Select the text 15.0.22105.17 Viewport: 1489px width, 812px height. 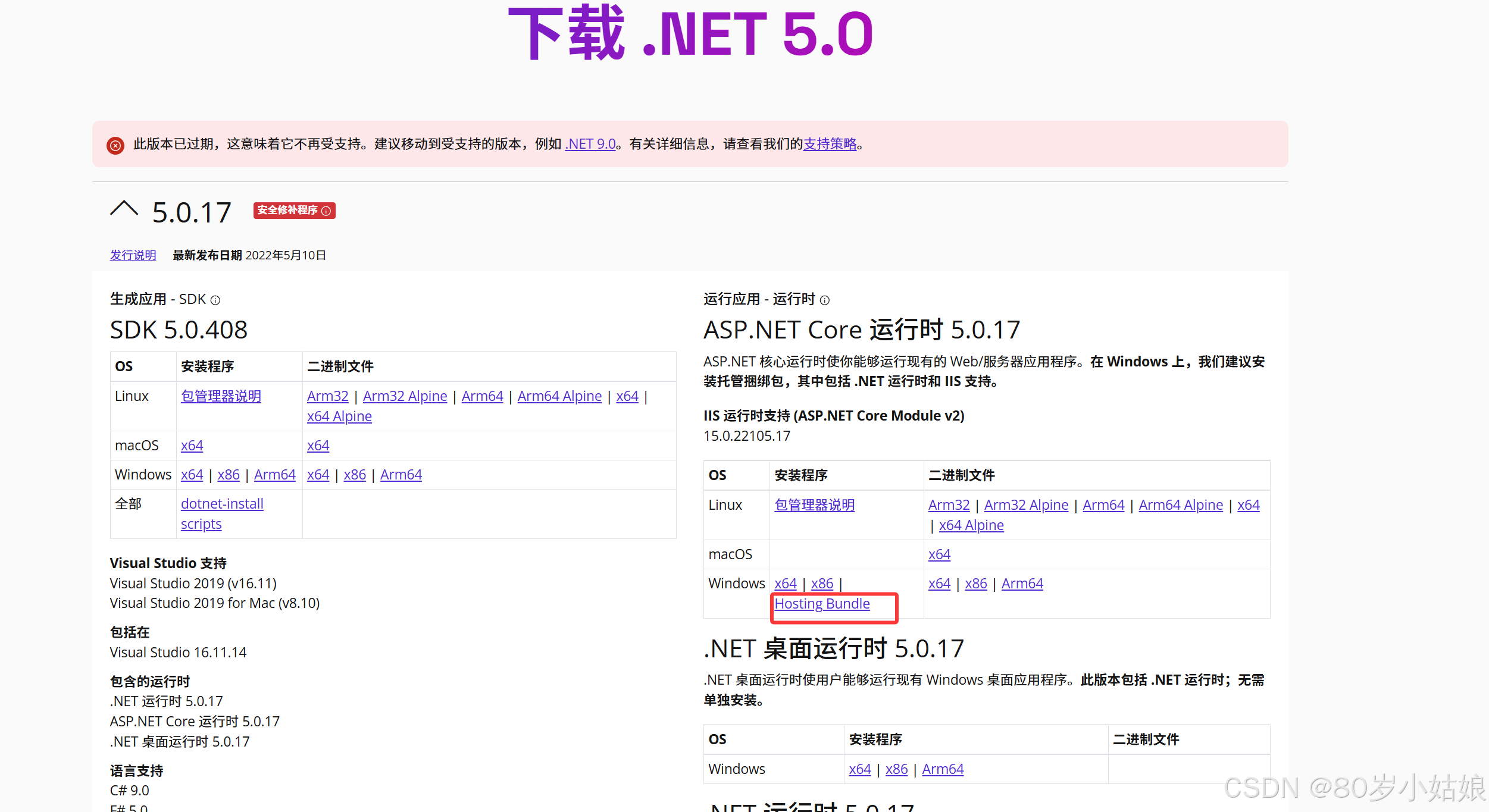point(747,436)
